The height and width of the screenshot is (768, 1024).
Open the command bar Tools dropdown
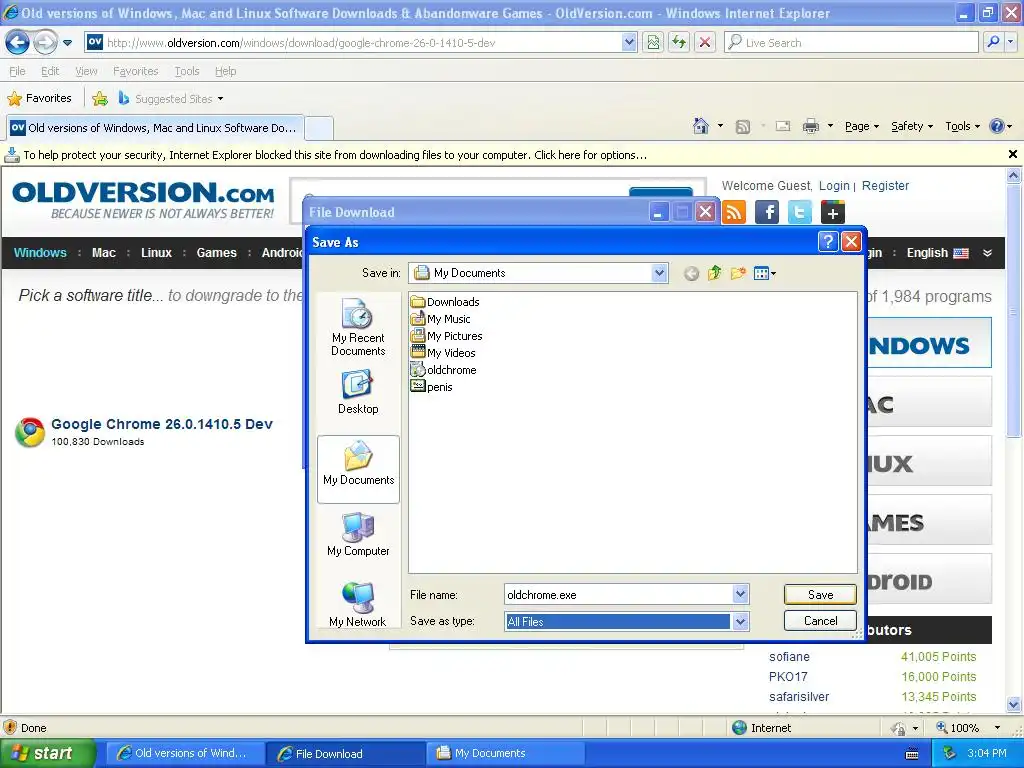pos(962,126)
